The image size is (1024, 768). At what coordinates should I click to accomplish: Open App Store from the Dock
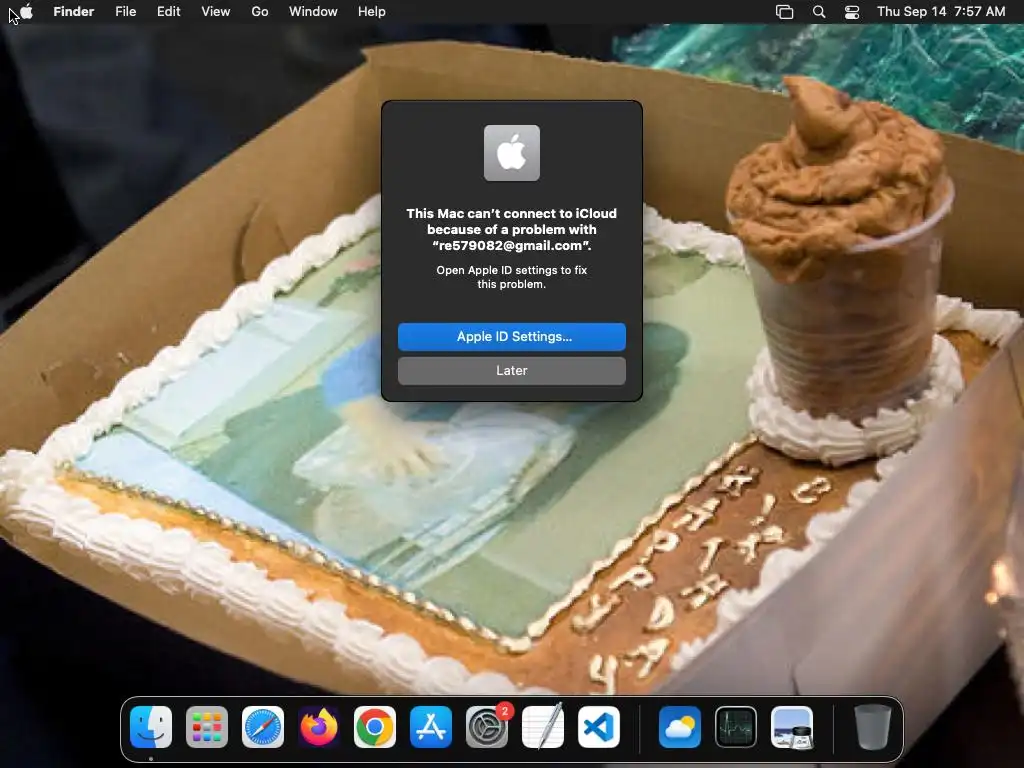click(x=430, y=727)
